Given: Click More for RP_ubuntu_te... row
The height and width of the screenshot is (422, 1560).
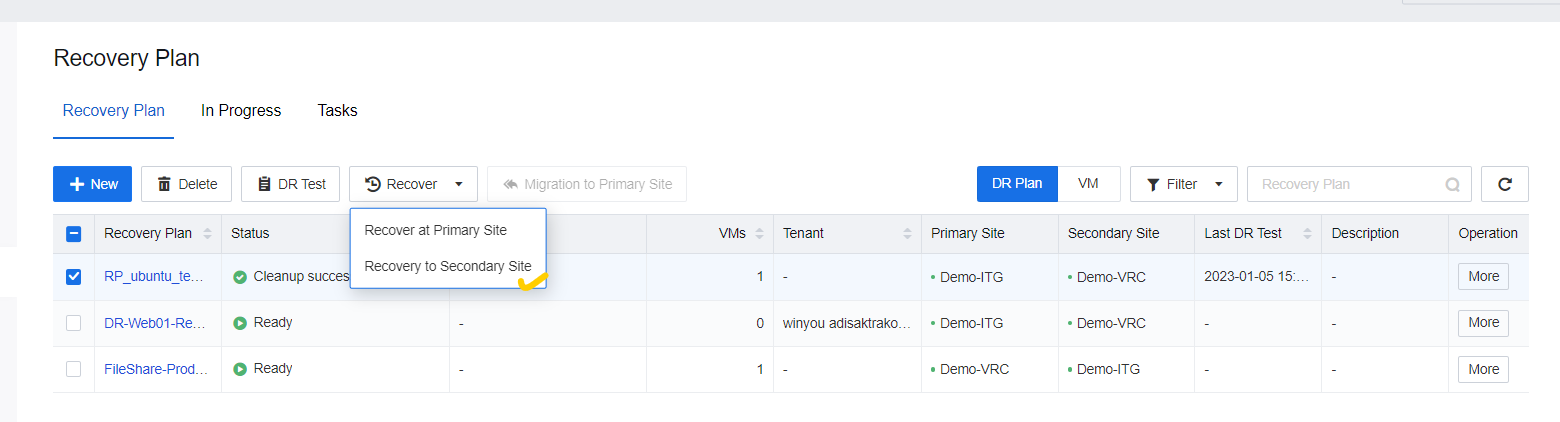Looking at the screenshot, I should pyautogui.click(x=1483, y=277).
